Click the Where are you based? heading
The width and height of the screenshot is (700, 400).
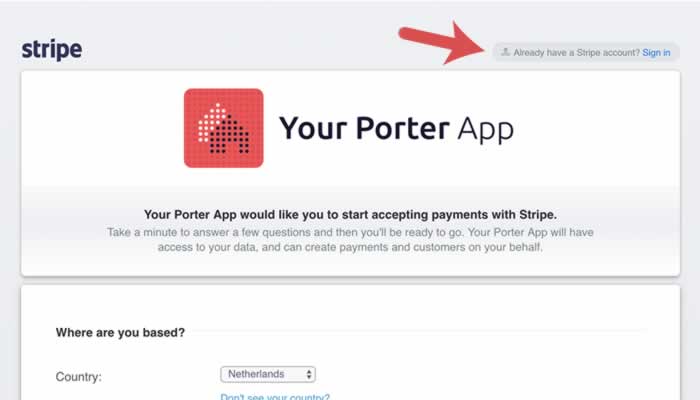pos(120,333)
